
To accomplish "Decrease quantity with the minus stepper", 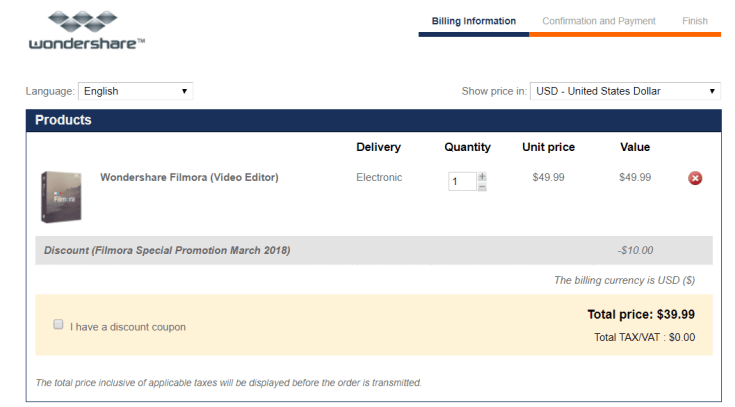I will click(482, 187).
